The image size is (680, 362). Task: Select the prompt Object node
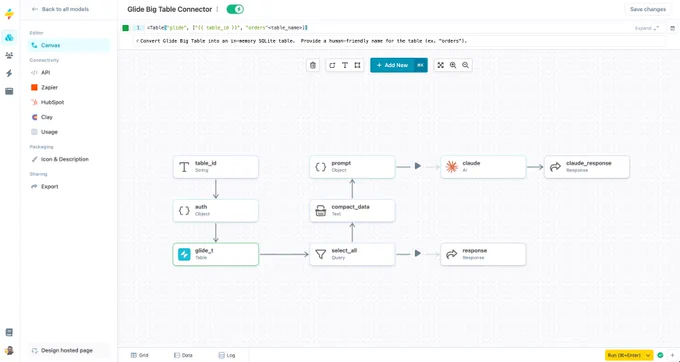pos(352,166)
